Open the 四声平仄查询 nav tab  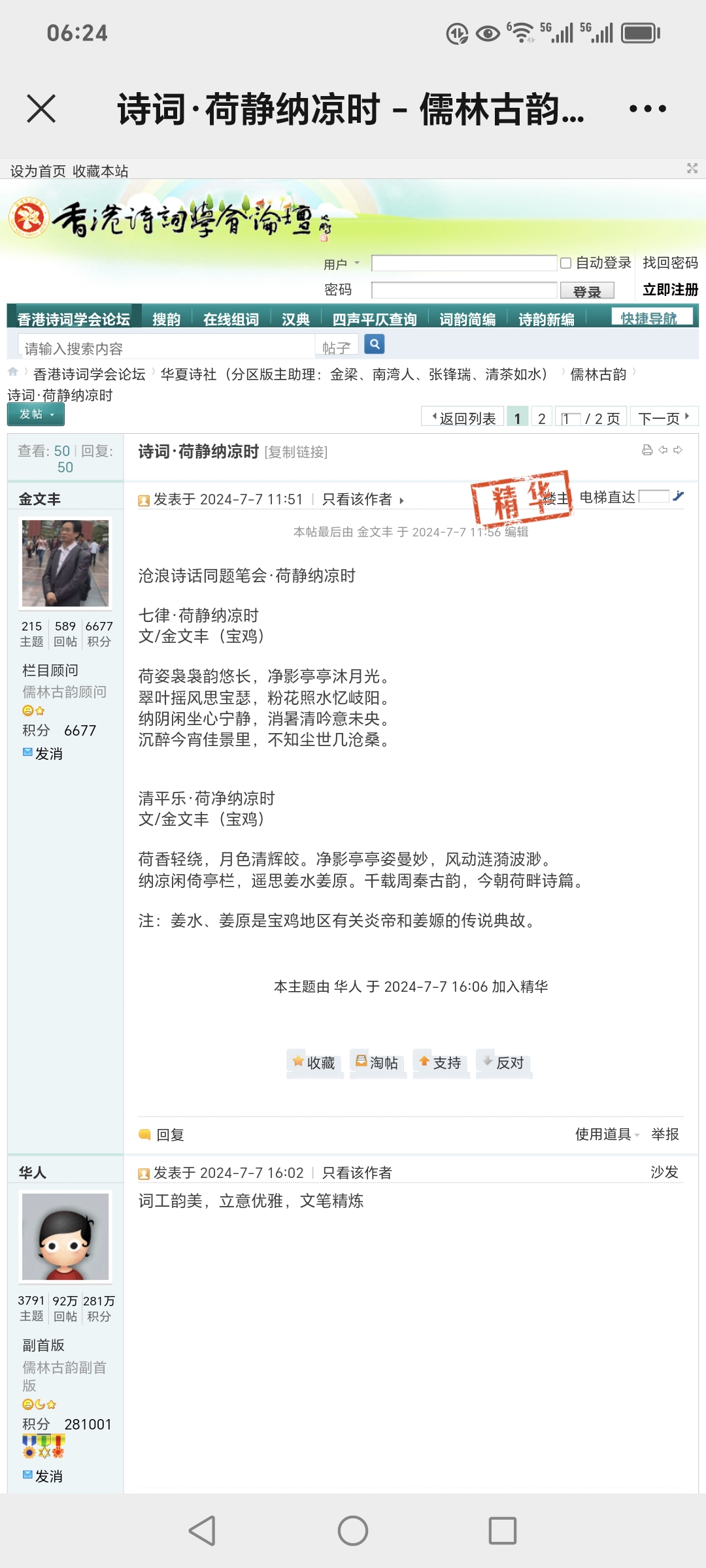click(375, 319)
